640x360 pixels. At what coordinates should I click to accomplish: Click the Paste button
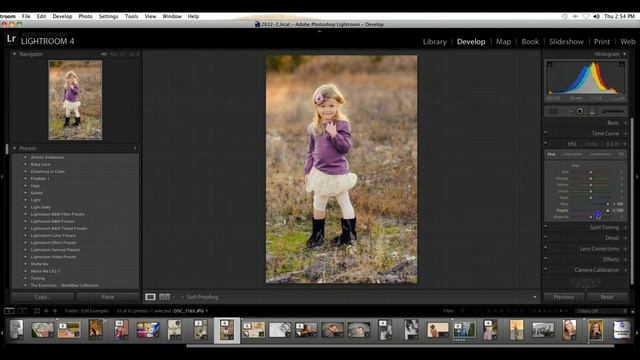click(x=108, y=297)
